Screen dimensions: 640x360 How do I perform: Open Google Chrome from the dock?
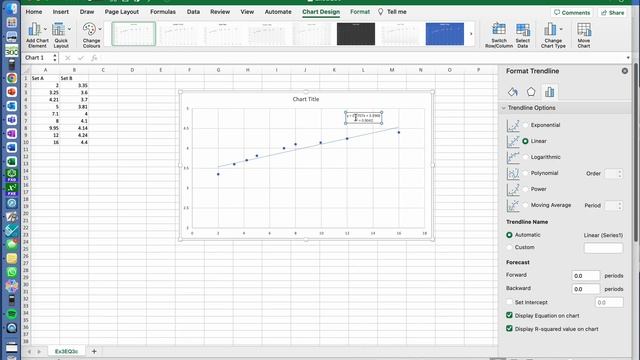coord(11,78)
